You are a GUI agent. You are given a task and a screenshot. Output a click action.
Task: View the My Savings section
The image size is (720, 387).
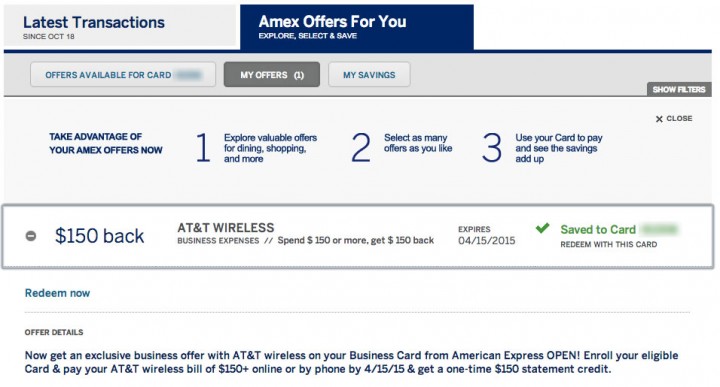[369, 75]
